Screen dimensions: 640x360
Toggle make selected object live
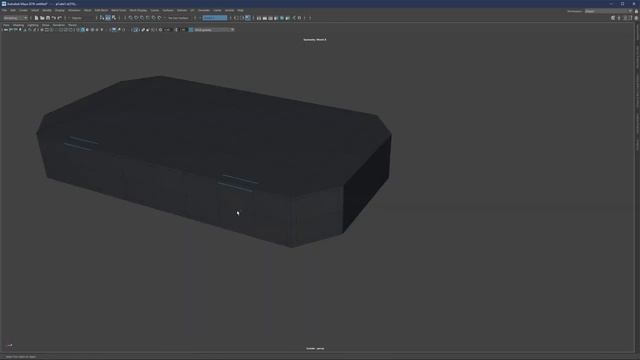159,18
